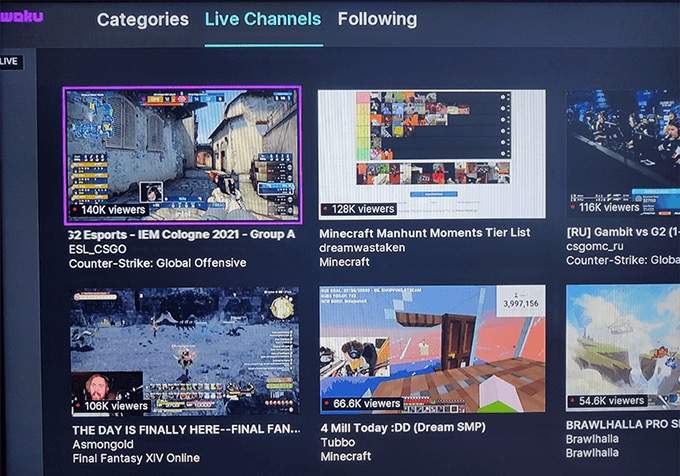Click the Asmongold channel name

103,444
